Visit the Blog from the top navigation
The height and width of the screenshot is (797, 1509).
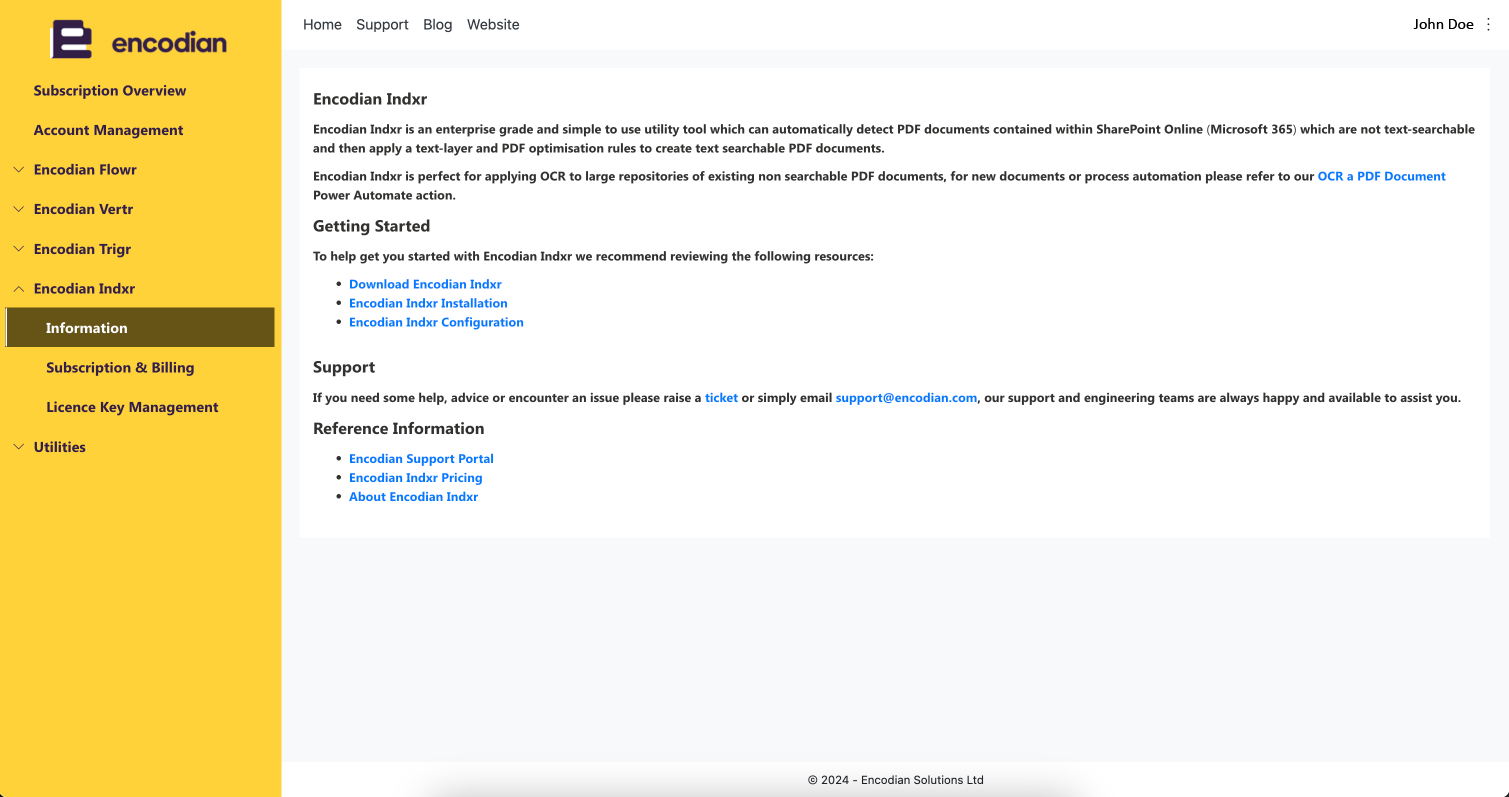(438, 24)
